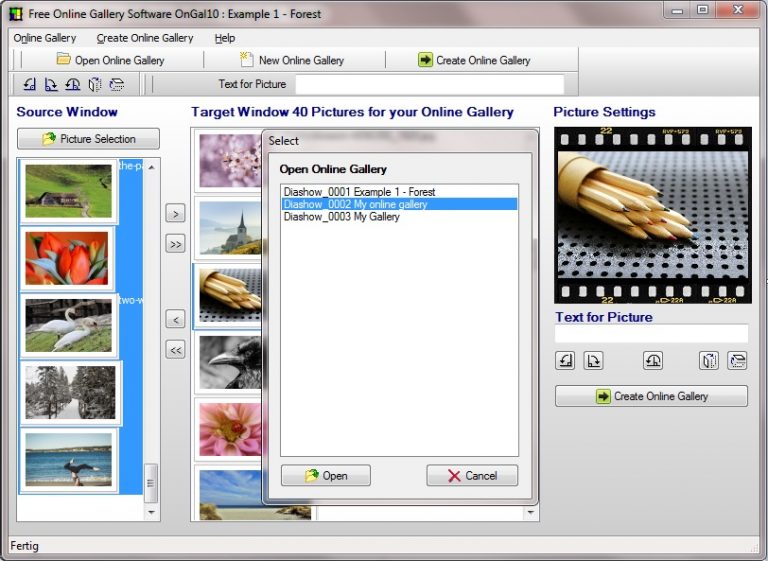Select the swans thumbnail in Source Window
This screenshot has height=561, width=768.
pos(69,325)
